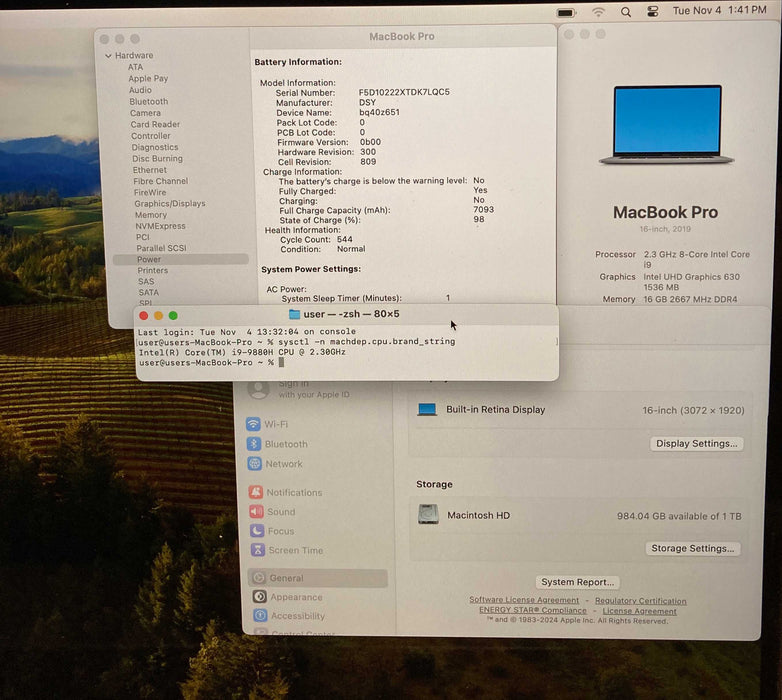
Task: Open Software License Agreement link
Action: coord(524,600)
